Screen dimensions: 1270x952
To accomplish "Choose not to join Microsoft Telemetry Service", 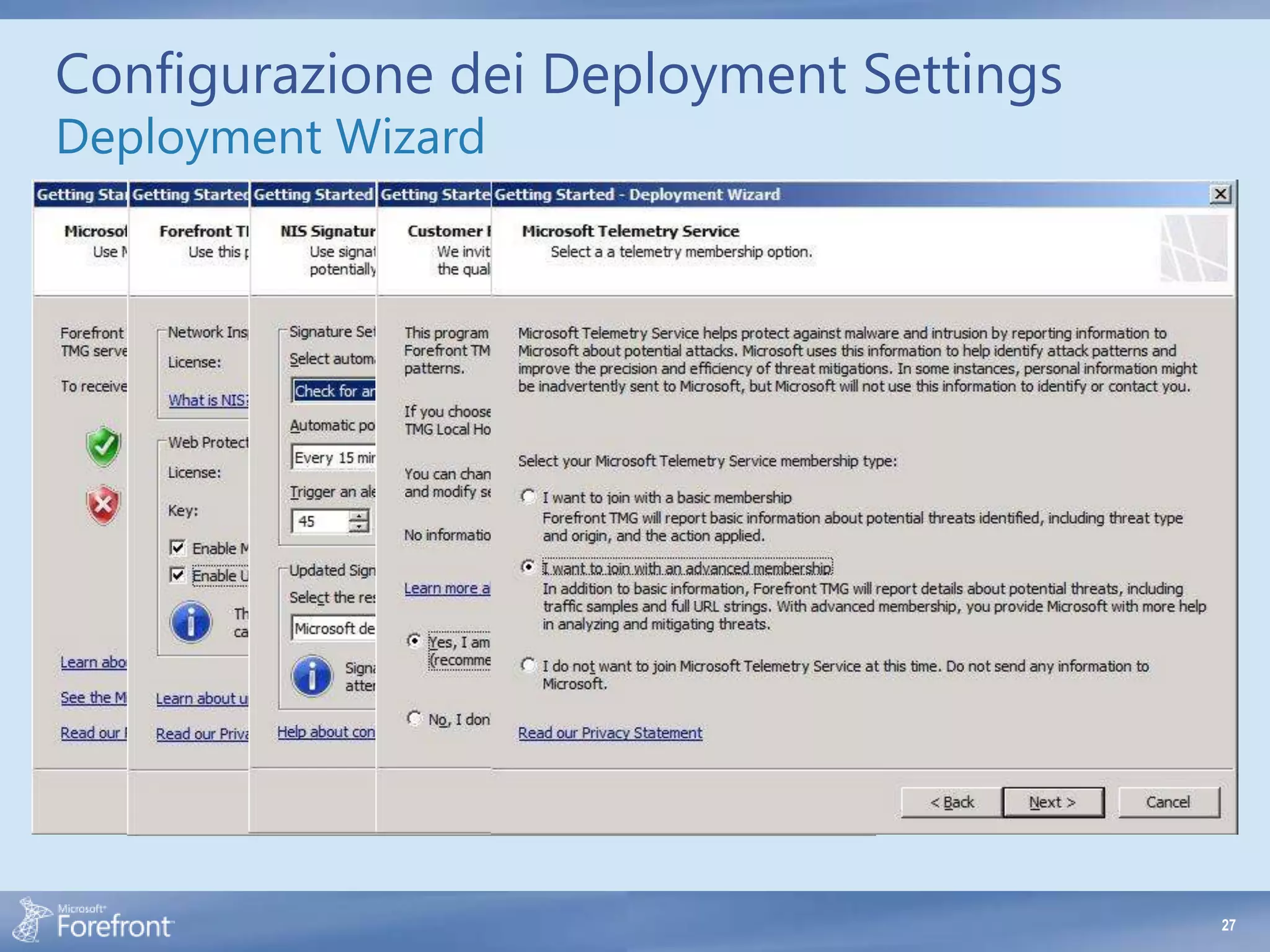I will click(528, 665).
